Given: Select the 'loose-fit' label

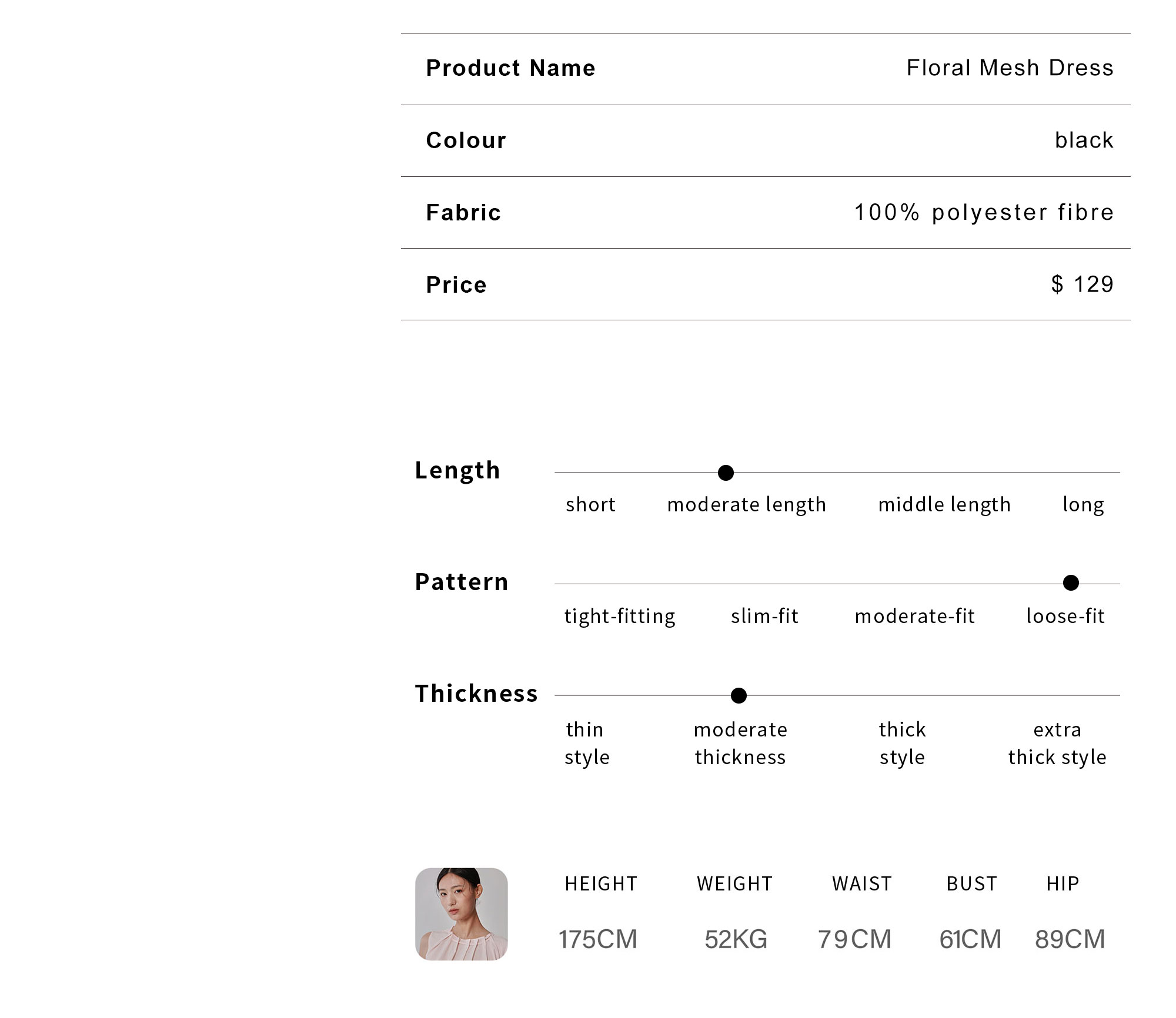Looking at the screenshot, I should tap(1065, 616).
